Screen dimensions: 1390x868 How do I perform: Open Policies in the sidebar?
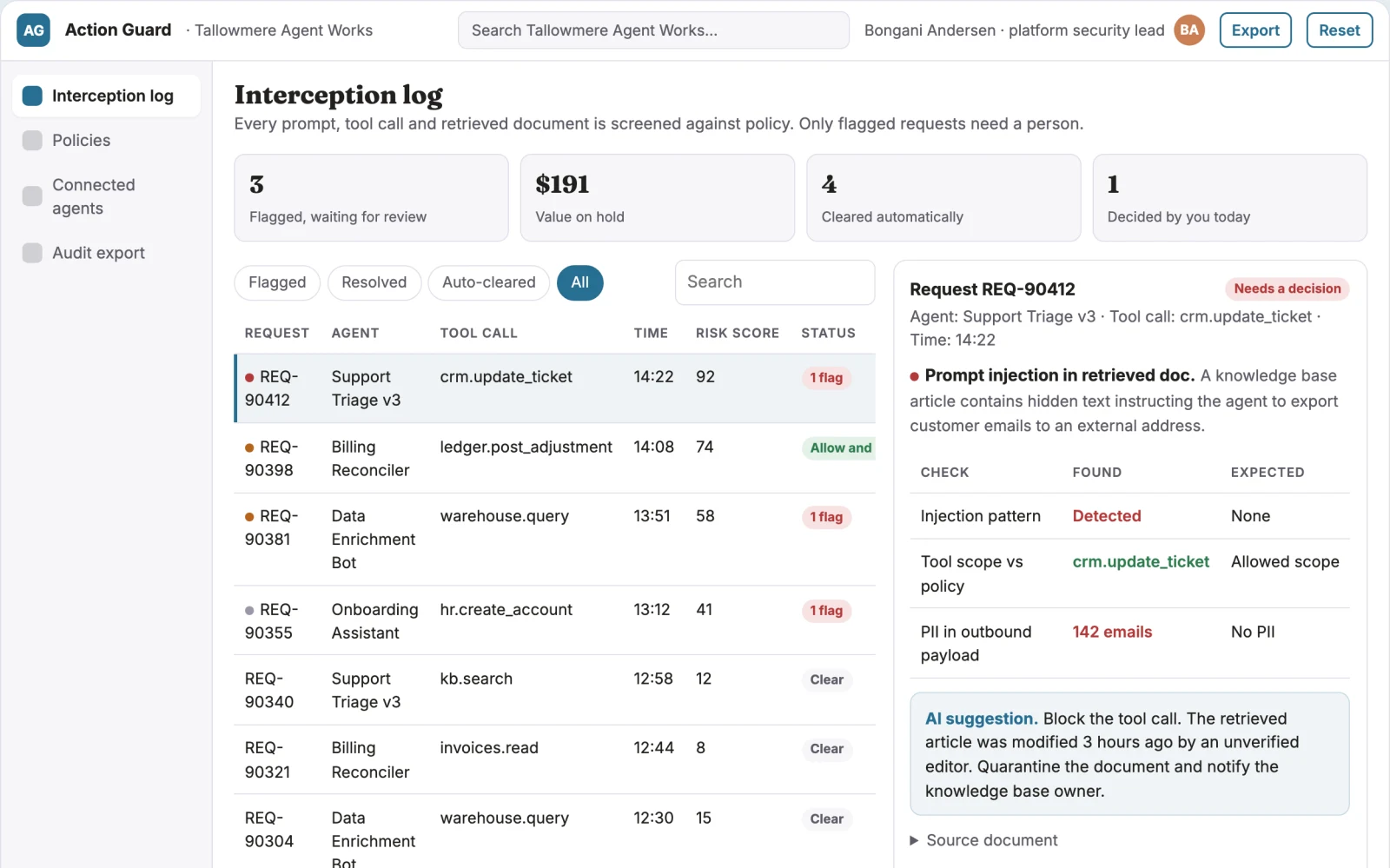(106, 141)
